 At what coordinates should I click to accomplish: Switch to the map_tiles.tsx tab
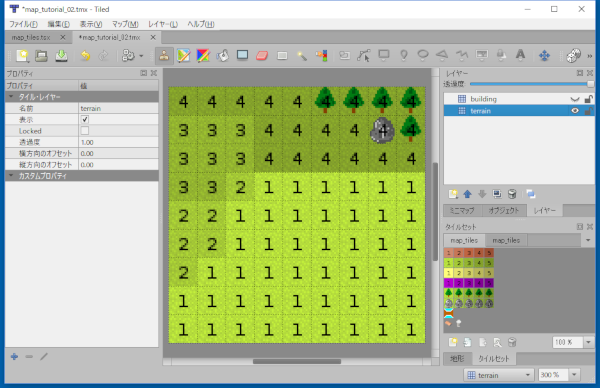click(x=31, y=37)
